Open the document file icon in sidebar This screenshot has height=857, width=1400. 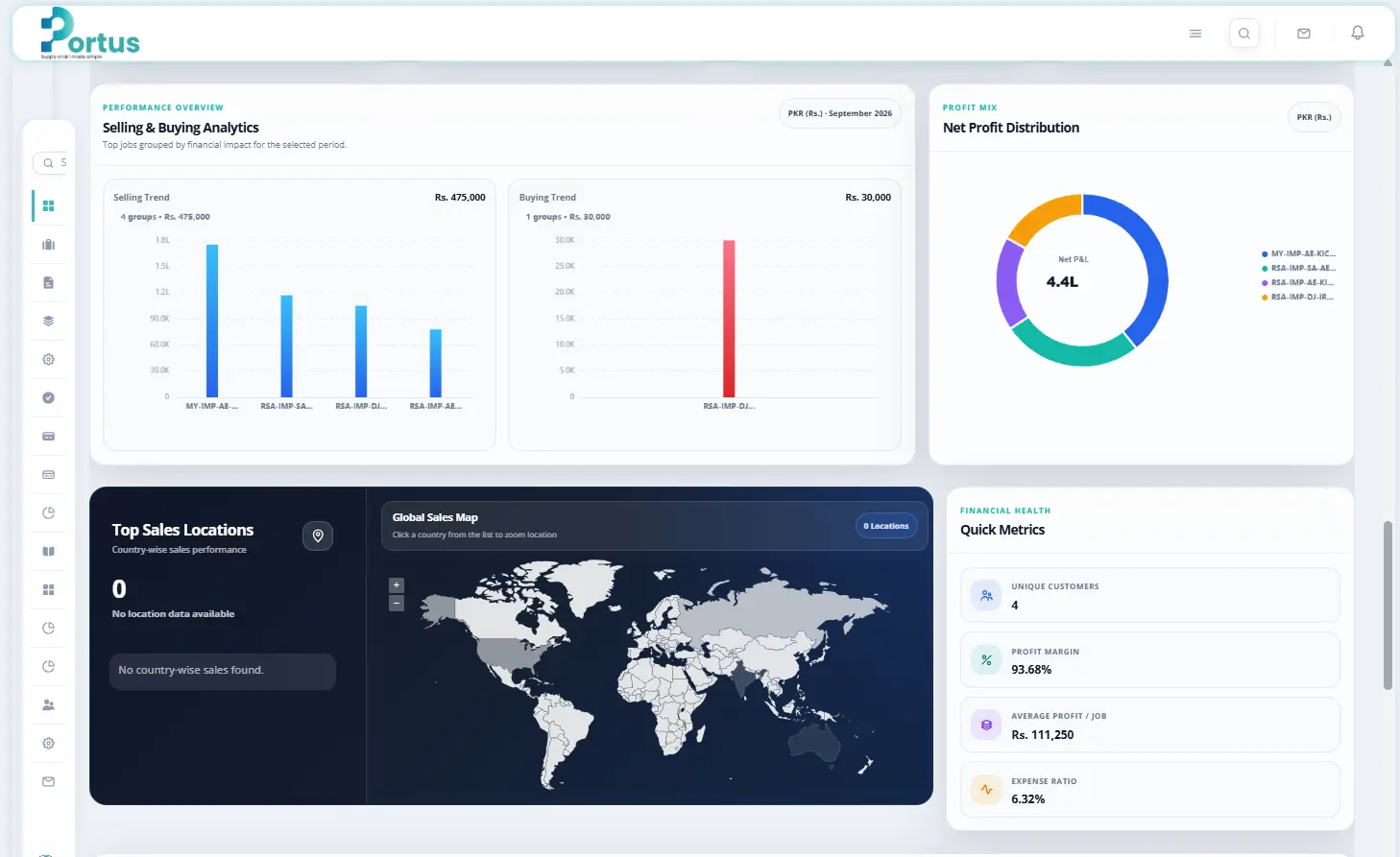(49, 282)
